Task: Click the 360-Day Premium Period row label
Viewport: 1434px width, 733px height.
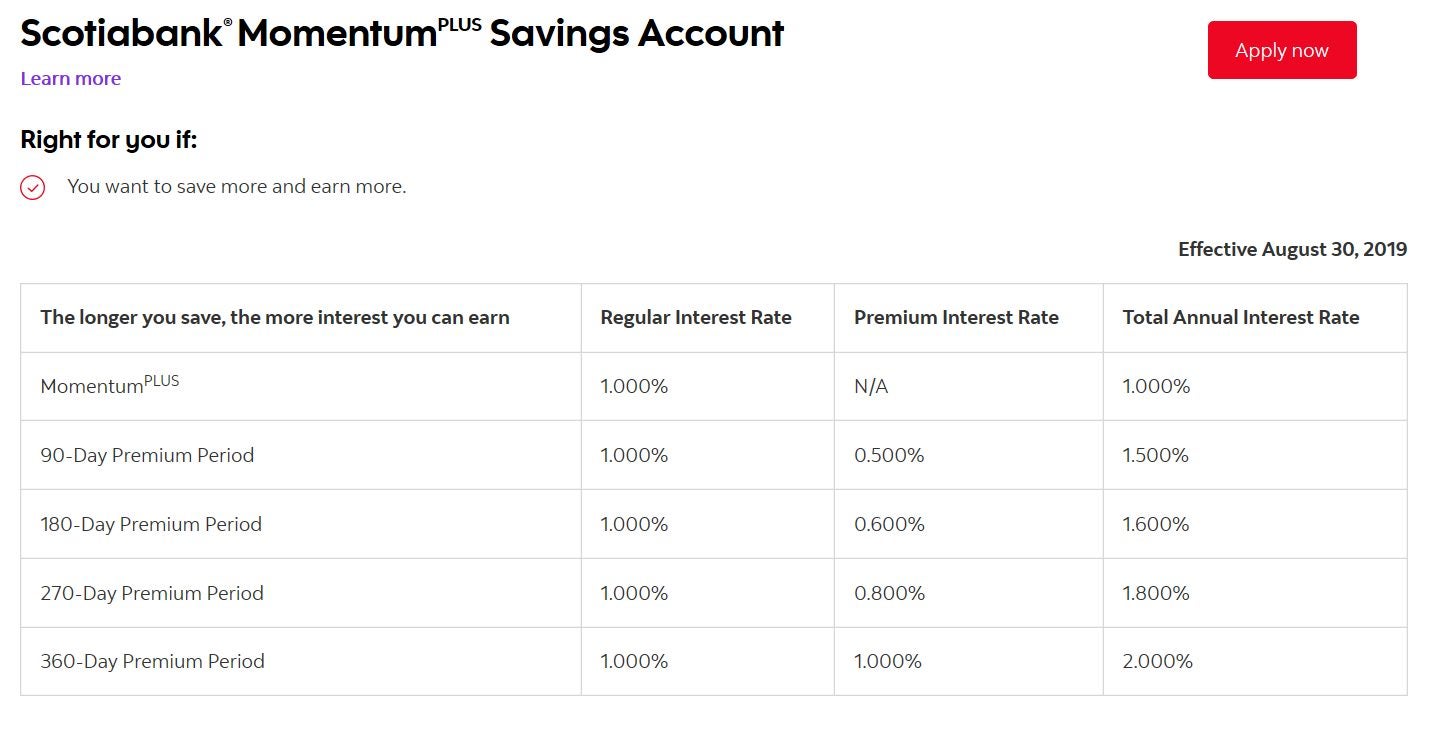Action: click(152, 661)
